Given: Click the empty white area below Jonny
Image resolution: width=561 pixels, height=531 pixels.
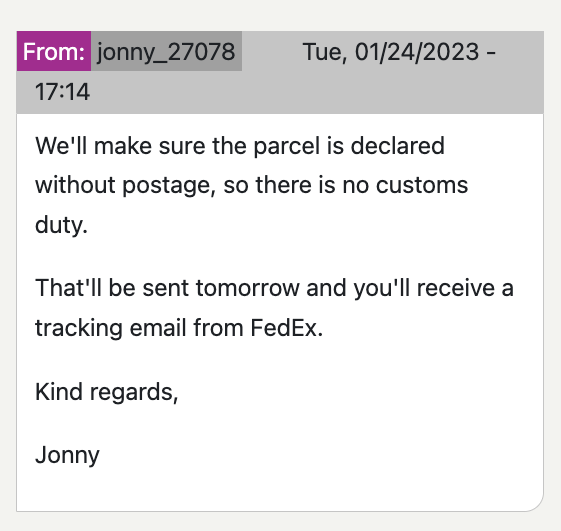Looking at the screenshot, I should [x=280, y=490].
